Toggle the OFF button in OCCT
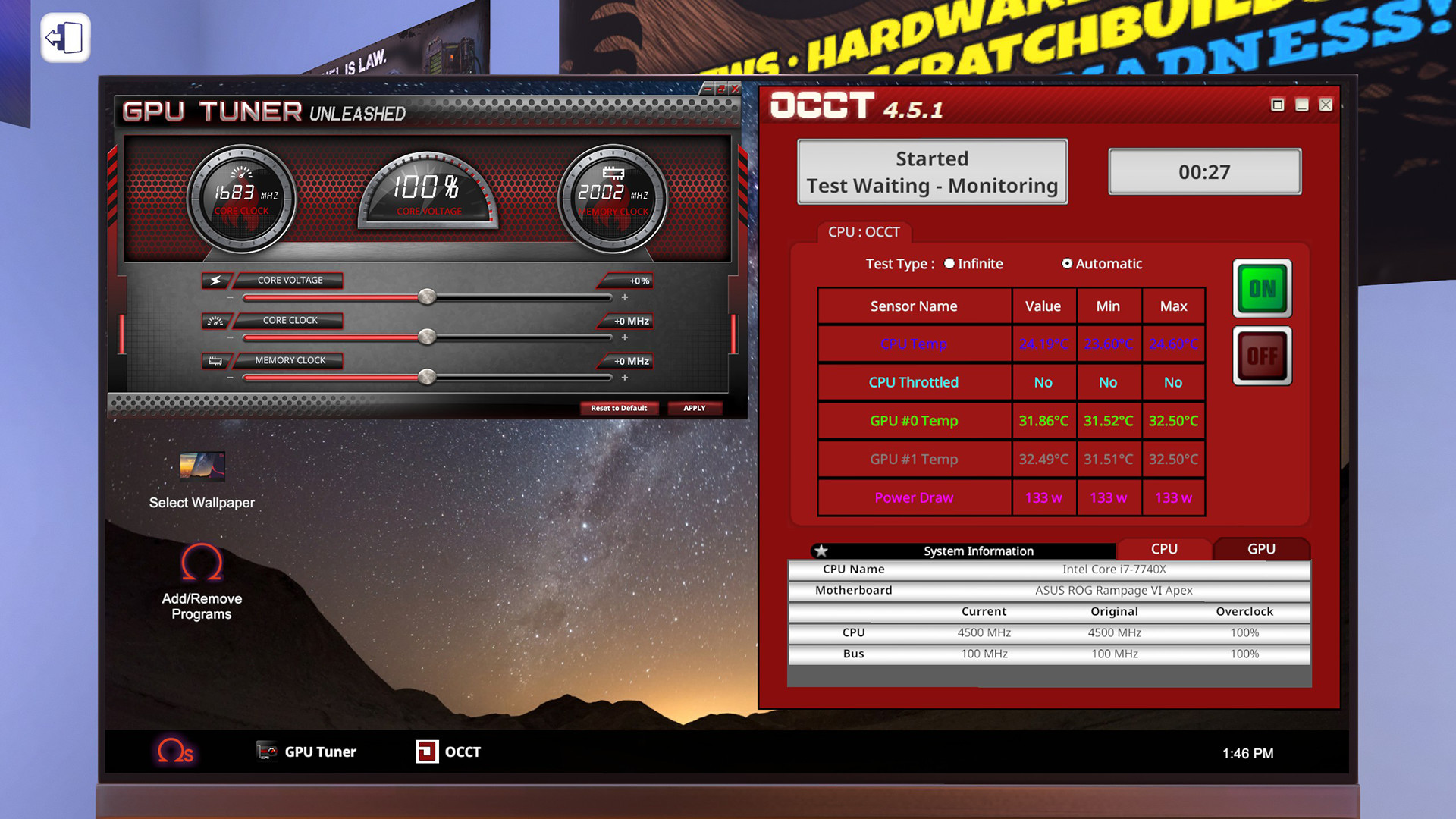1456x819 pixels. coord(1261,356)
